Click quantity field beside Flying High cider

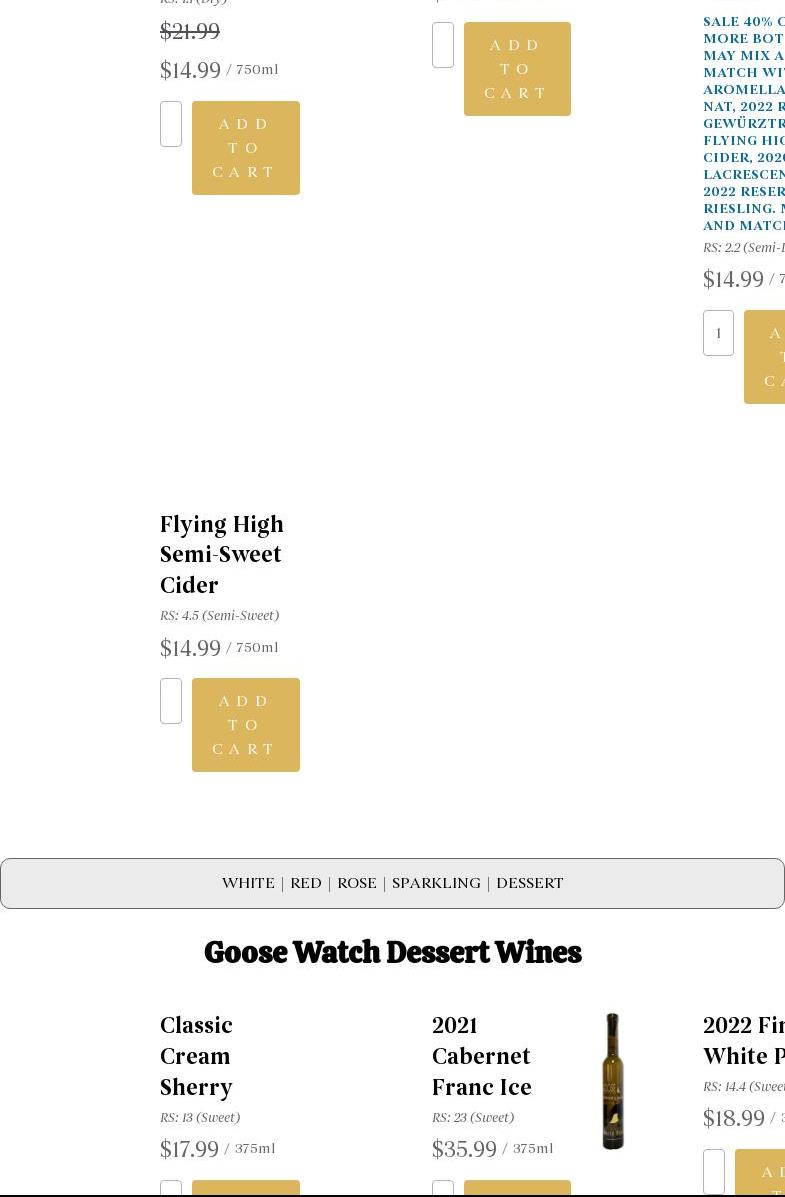point(170,701)
